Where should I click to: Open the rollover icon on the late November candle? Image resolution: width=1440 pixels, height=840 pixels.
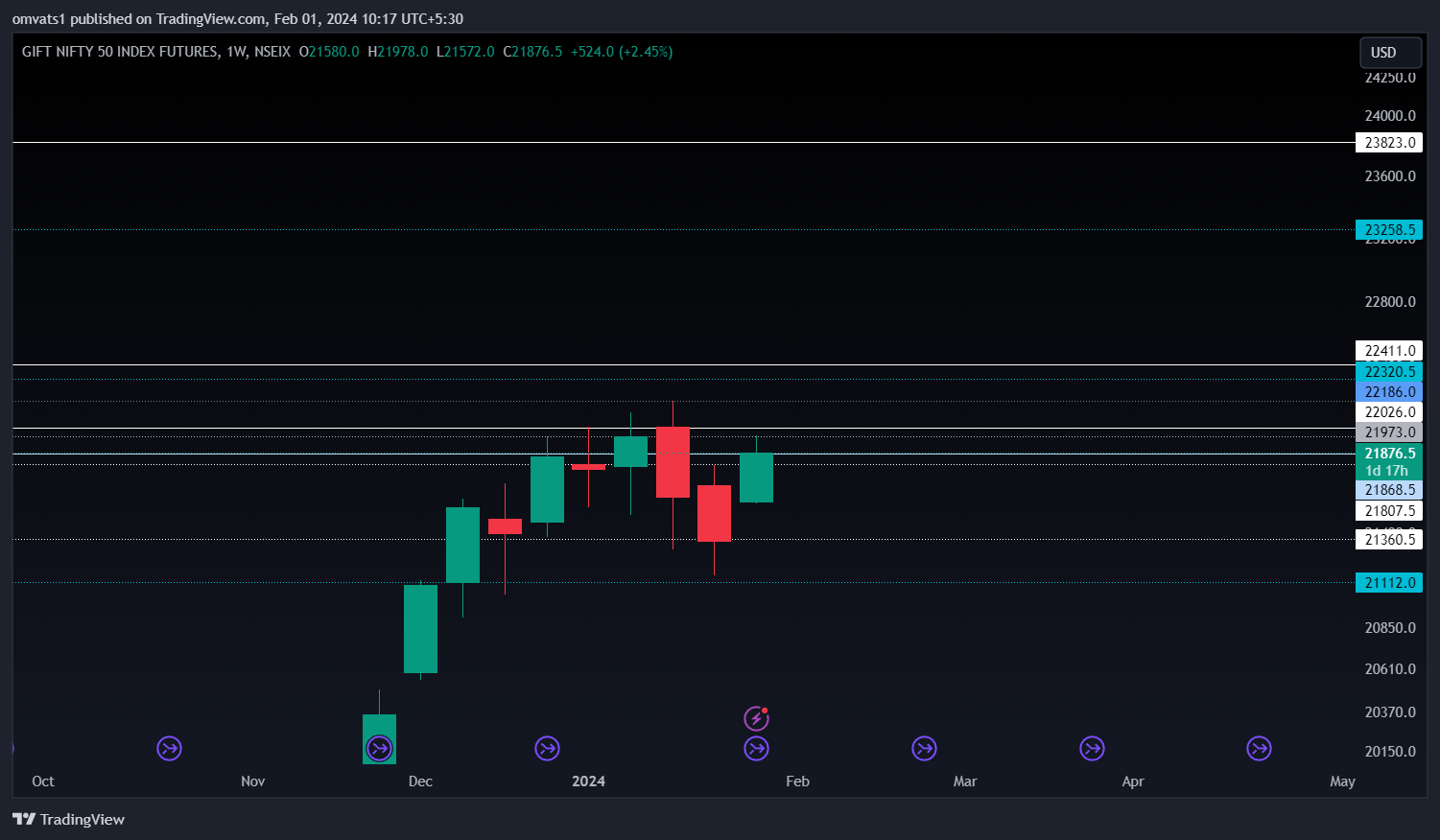379,748
